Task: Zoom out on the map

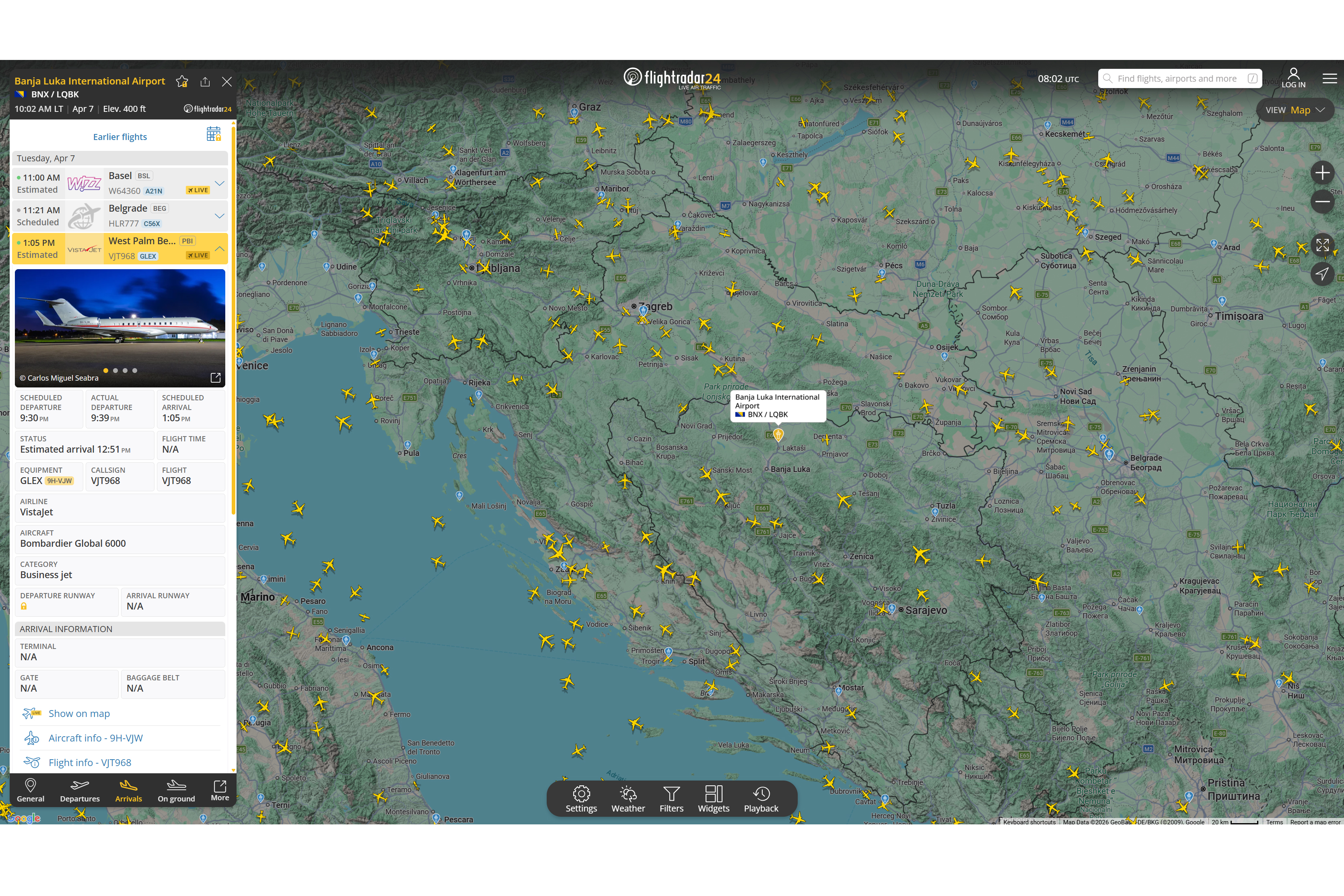Action: pyautogui.click(x=1322, y=202)
